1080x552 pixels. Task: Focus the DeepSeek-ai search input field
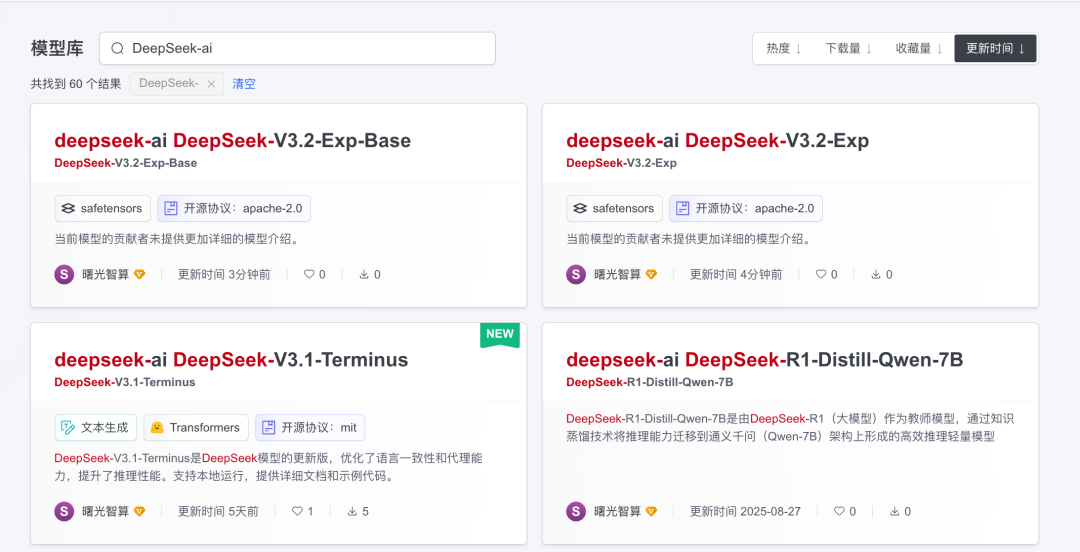coord(310,48)
